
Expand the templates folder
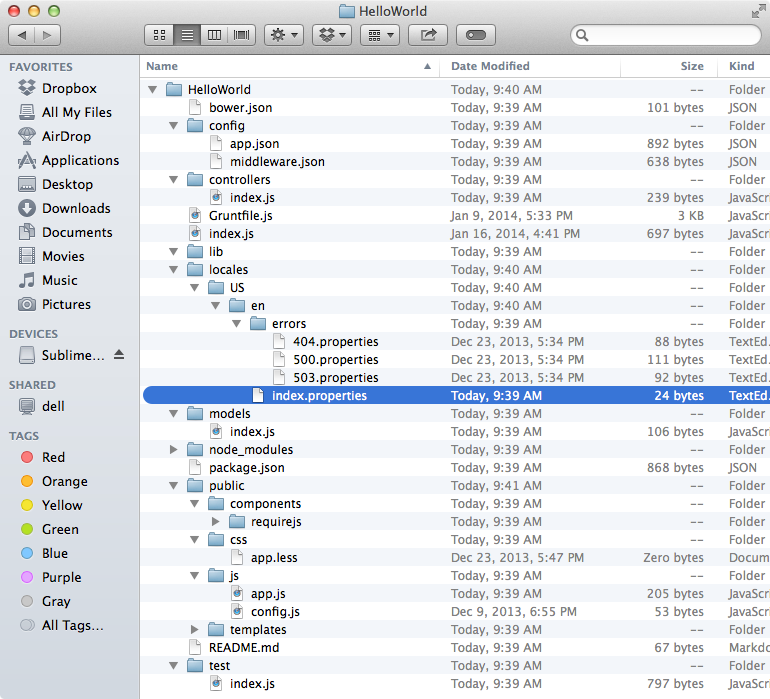point(195,630)
